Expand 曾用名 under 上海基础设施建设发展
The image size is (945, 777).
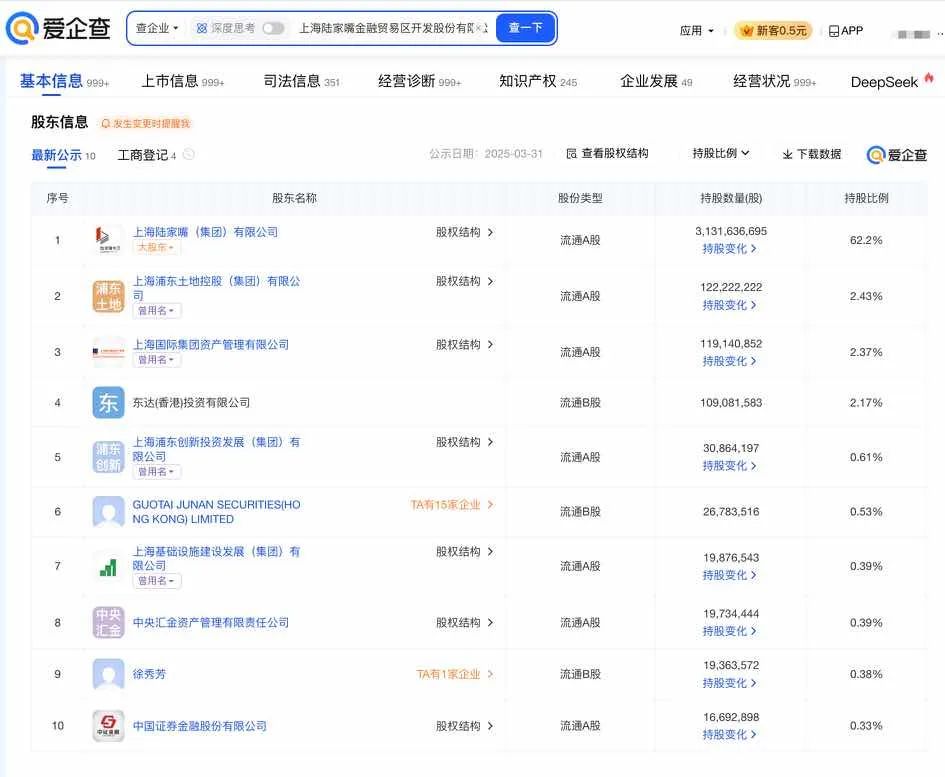coord(156,580)
